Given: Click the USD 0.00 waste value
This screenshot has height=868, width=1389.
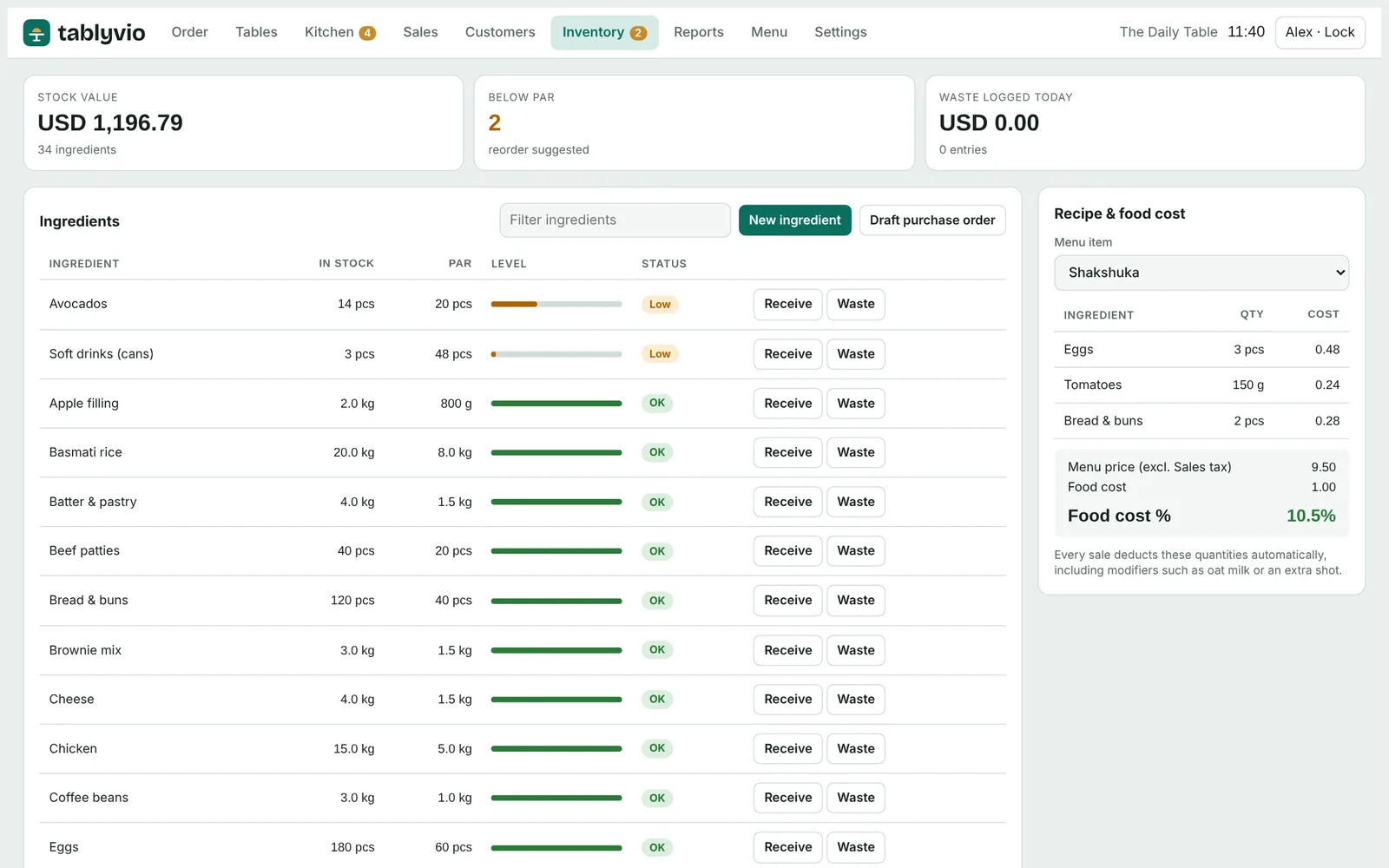Looking at the screenshot, I should 989,122.
